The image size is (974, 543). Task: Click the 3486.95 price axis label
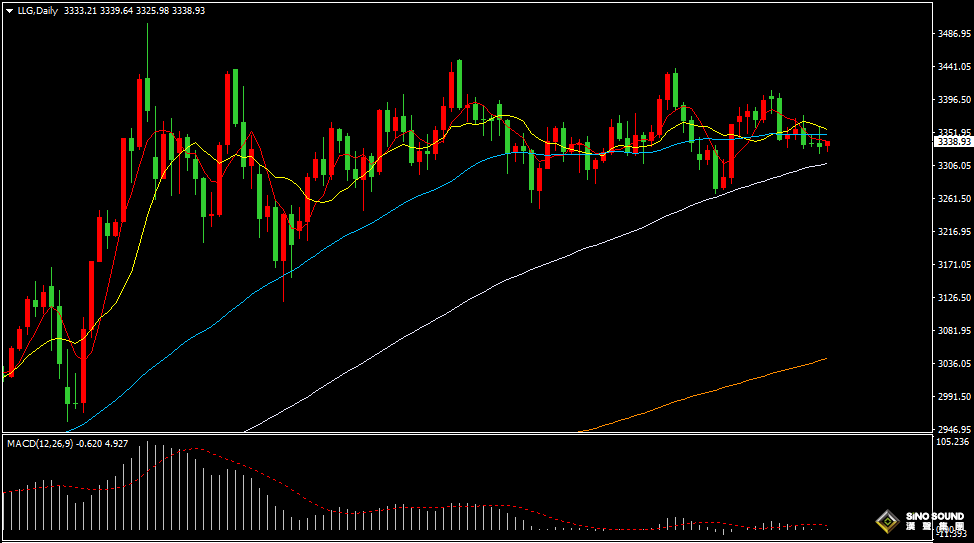(x=954, y=34)
